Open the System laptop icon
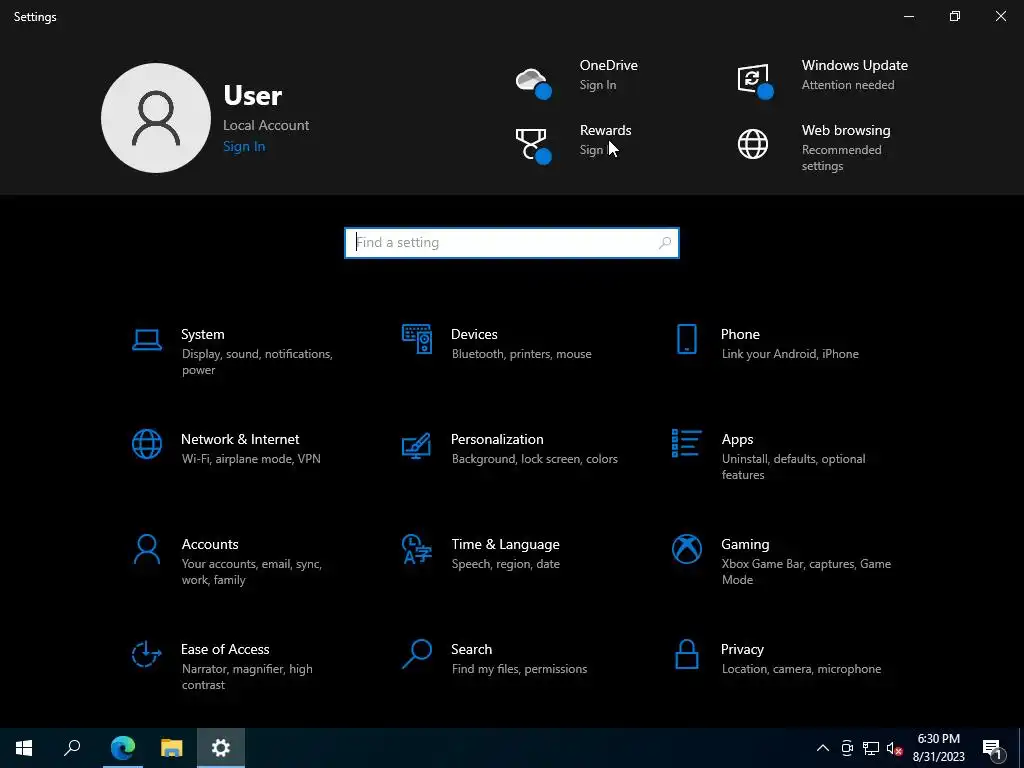 (x=147, y=340)
